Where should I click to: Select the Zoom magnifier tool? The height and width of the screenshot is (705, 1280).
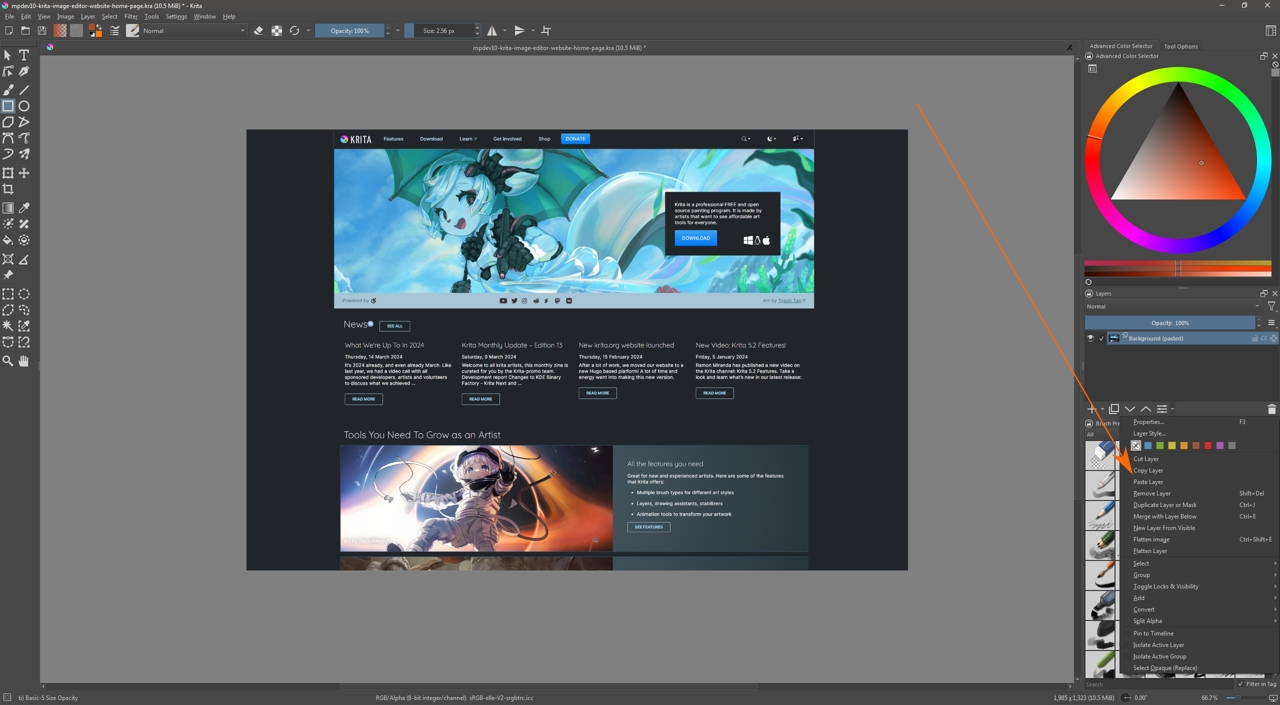point(8,361)
